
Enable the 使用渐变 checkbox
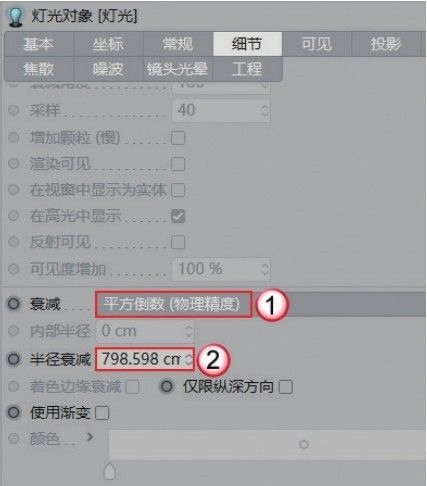102,413
